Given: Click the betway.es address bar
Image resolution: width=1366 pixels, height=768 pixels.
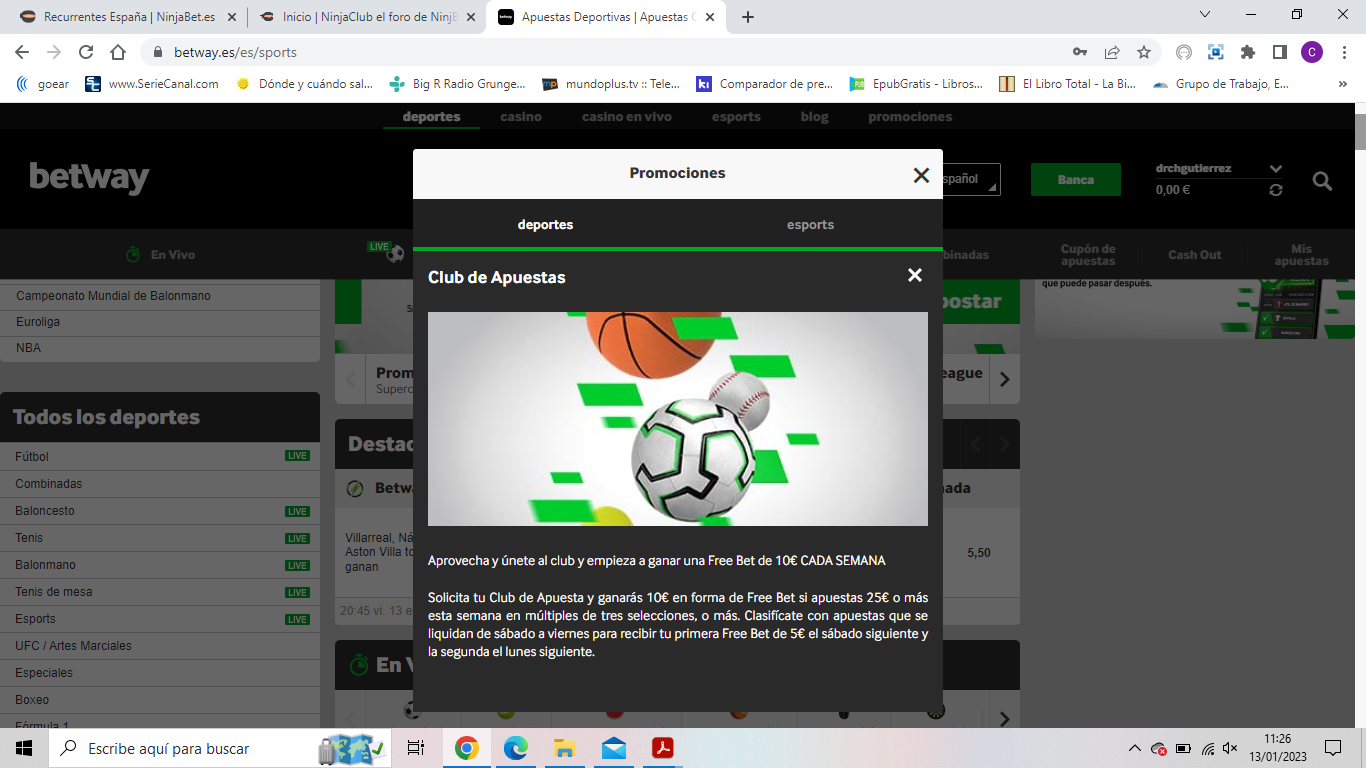Looking at the screenshot, I should 600,52.
